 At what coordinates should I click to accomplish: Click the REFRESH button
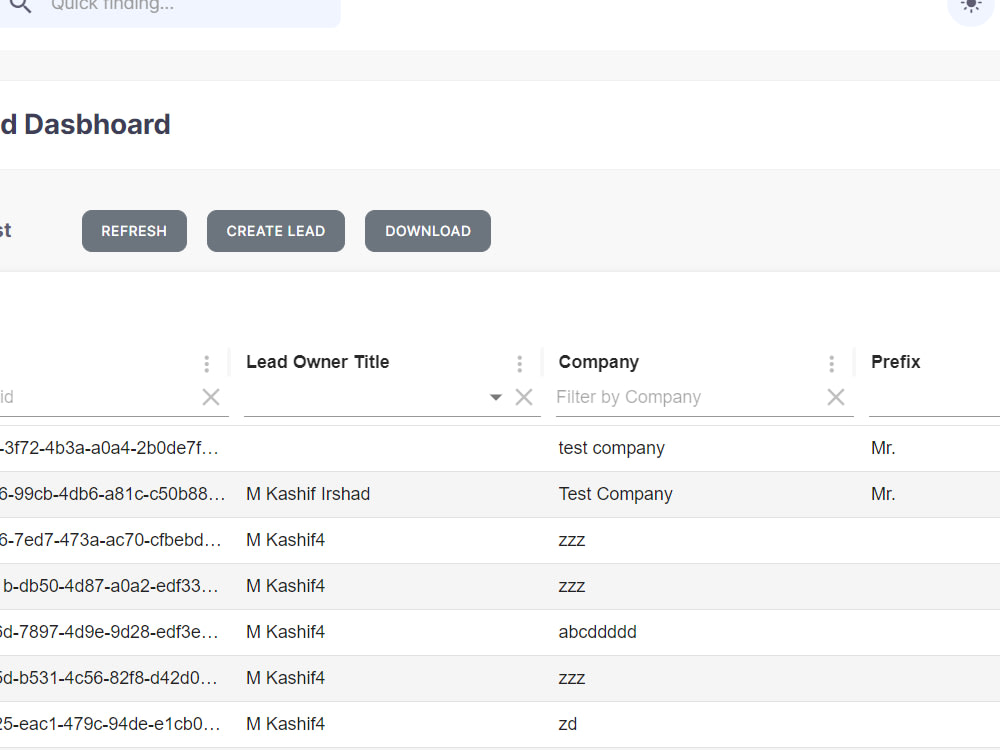pyautogui.click(x=134, y=231)
